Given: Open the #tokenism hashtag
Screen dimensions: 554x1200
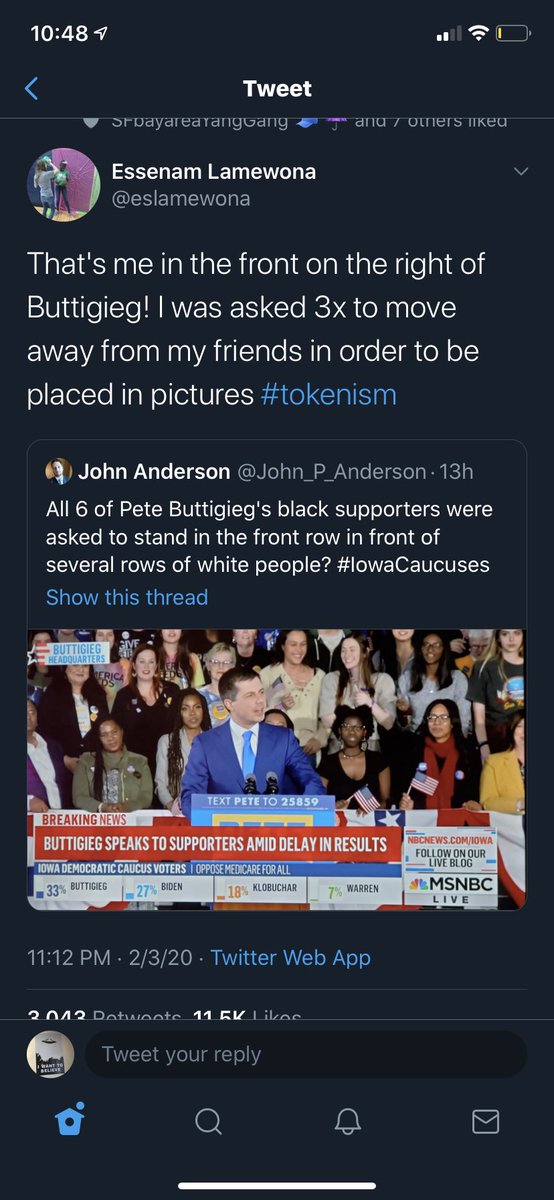Looking at the screenshot, I should (328, 394).
